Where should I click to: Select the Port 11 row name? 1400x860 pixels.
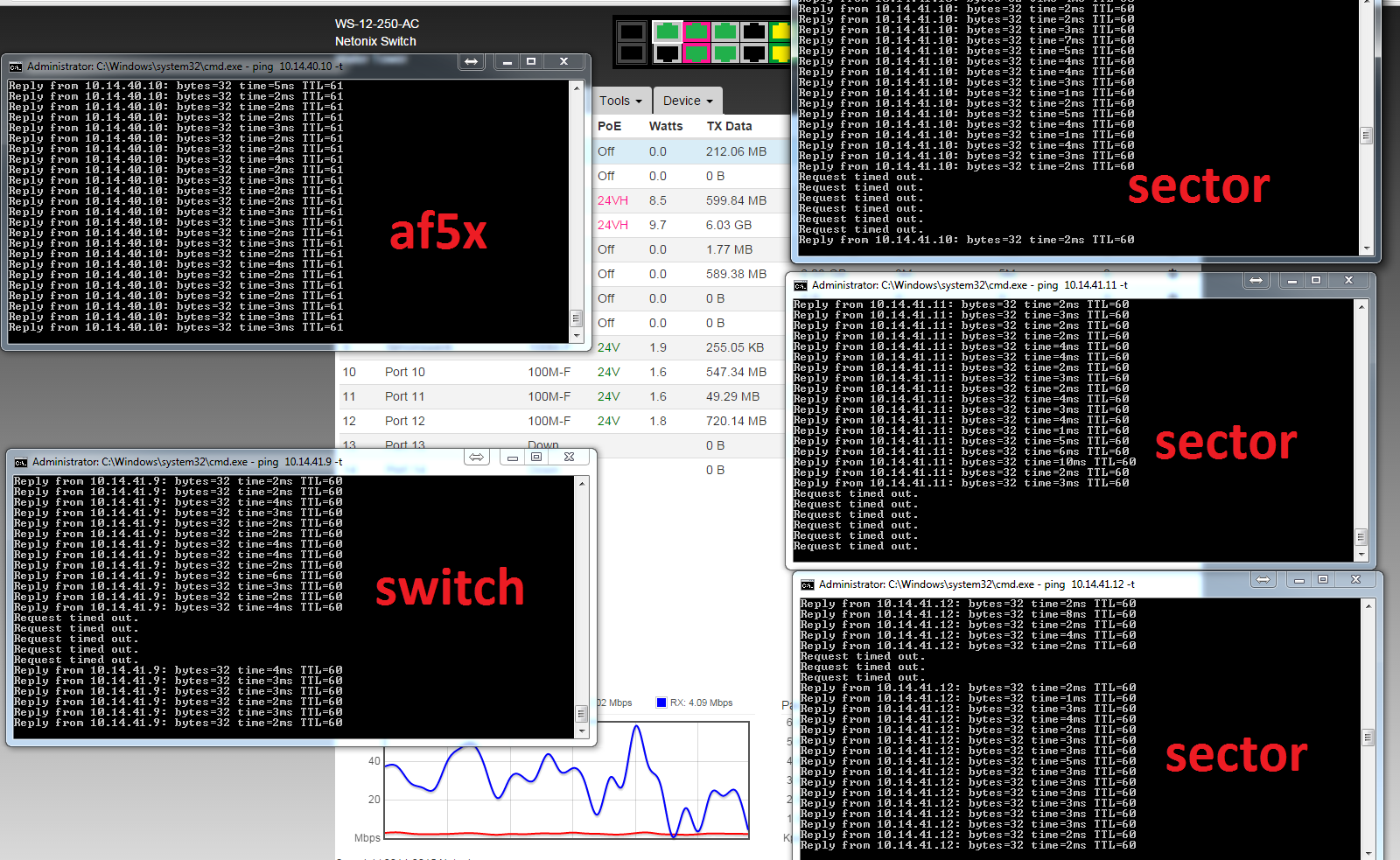click(x=405, y=396)
